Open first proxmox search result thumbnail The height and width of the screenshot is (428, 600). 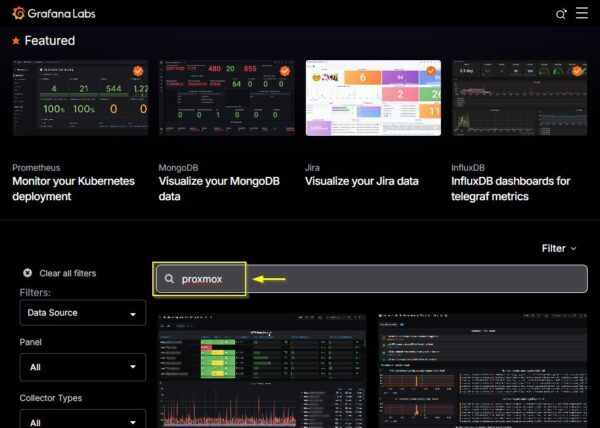click(262, 370)
